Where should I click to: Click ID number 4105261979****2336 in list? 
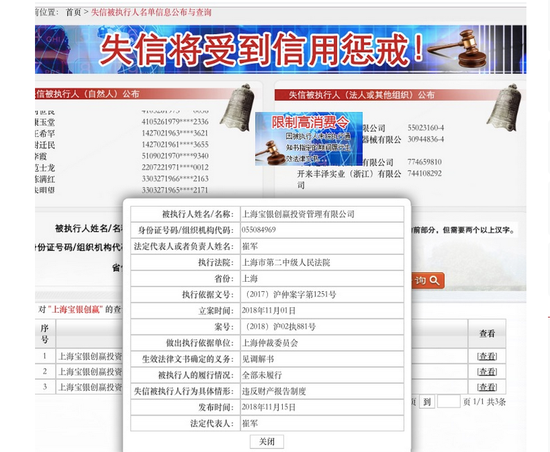point(175,122)
